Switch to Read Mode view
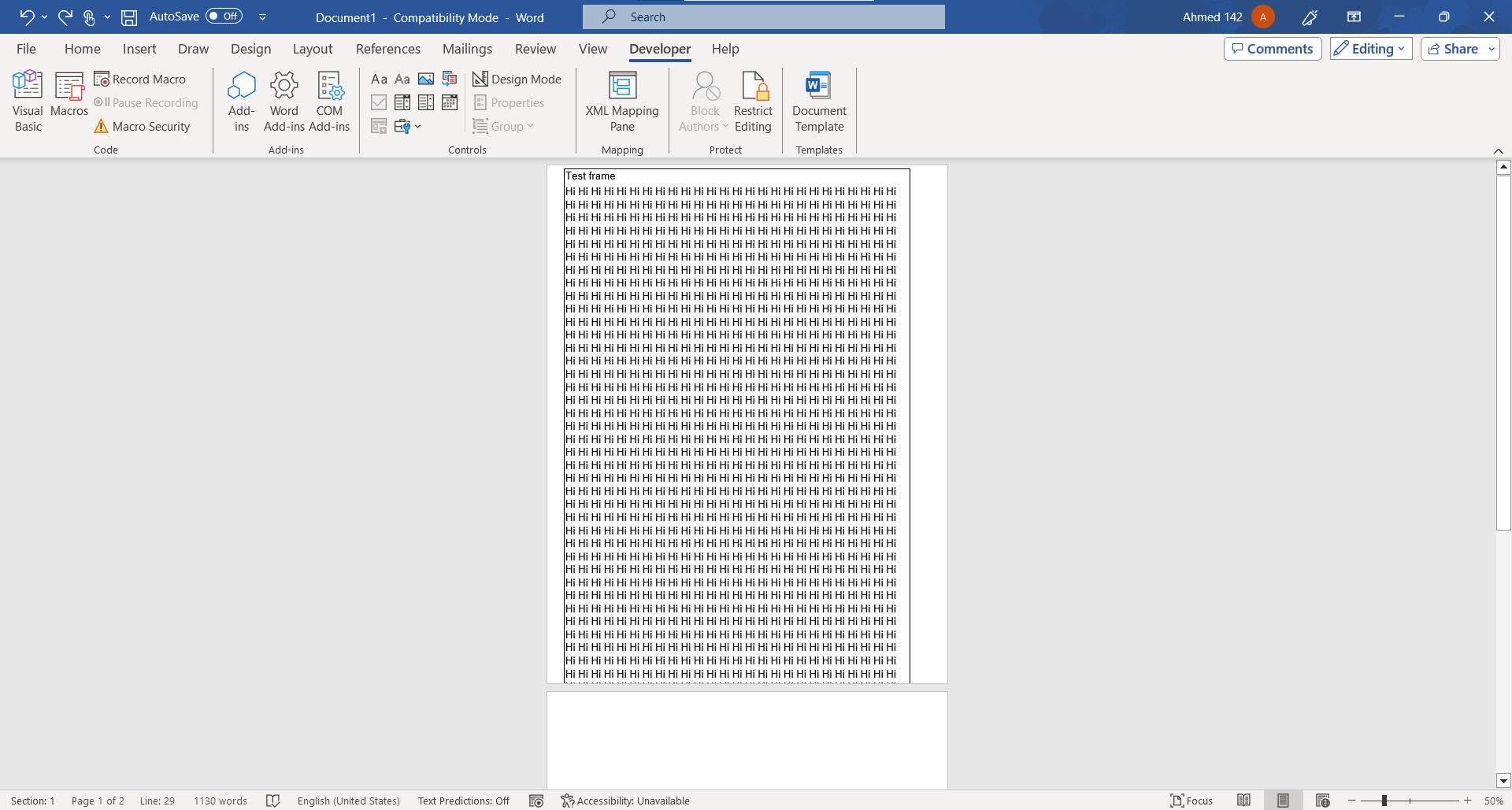Screen dimensions: 1512x810 (x=1244, y=801)
